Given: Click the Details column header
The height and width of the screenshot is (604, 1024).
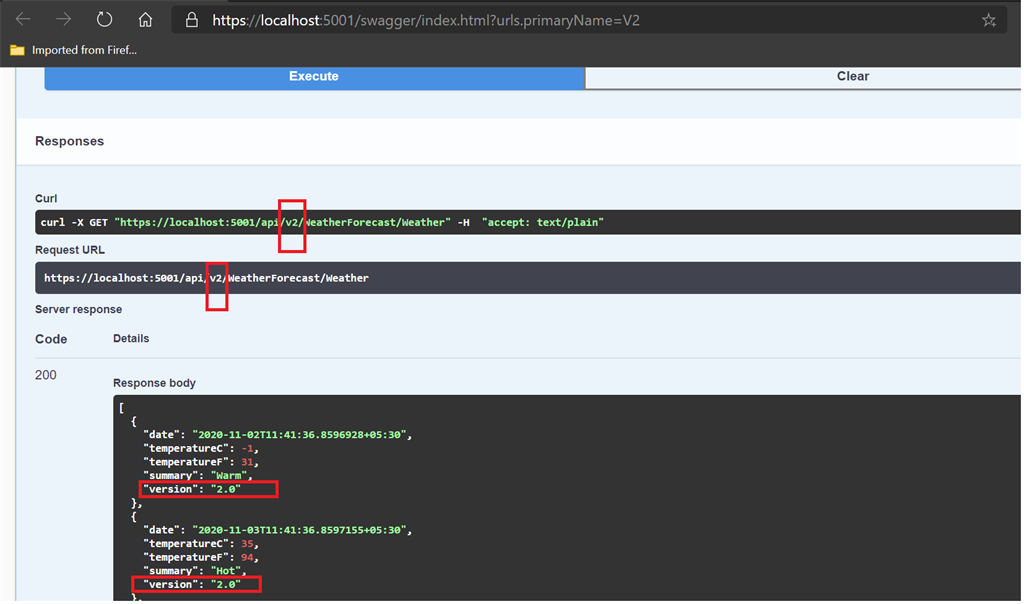Looking at the screenshot, I should (x=131, y=338).
